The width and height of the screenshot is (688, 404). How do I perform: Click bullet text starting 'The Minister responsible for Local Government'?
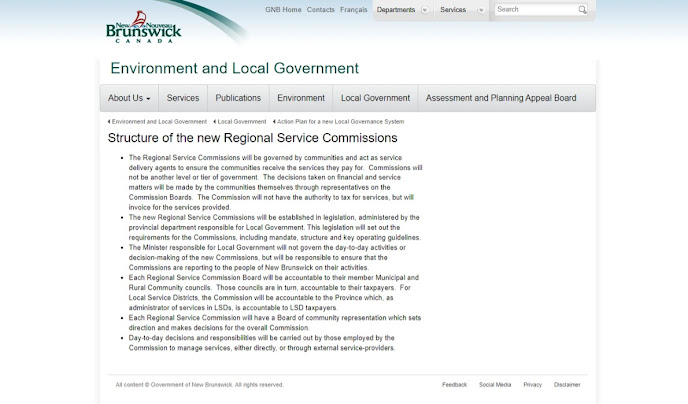coord(267,257)
